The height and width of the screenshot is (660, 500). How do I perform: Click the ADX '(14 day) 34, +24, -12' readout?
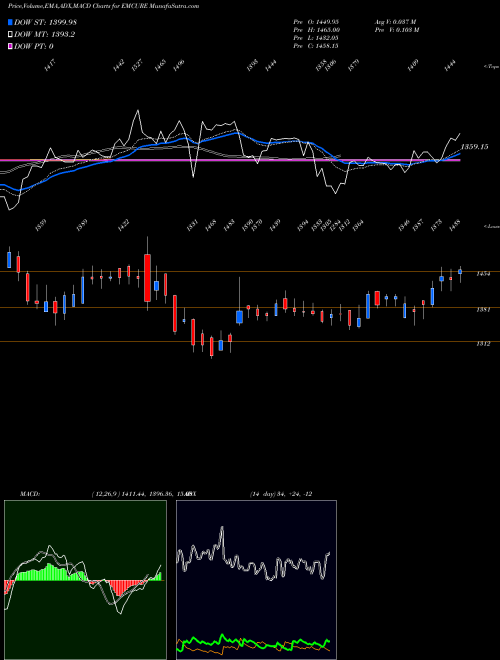point(281,494)
